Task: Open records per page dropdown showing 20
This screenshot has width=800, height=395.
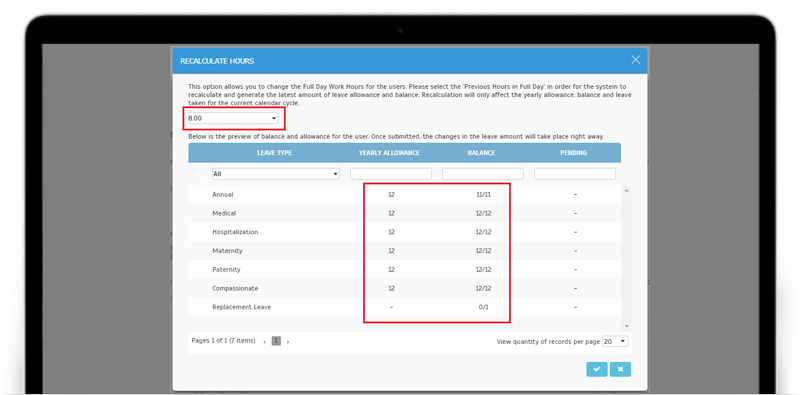Action: click(x=615, y=341)
